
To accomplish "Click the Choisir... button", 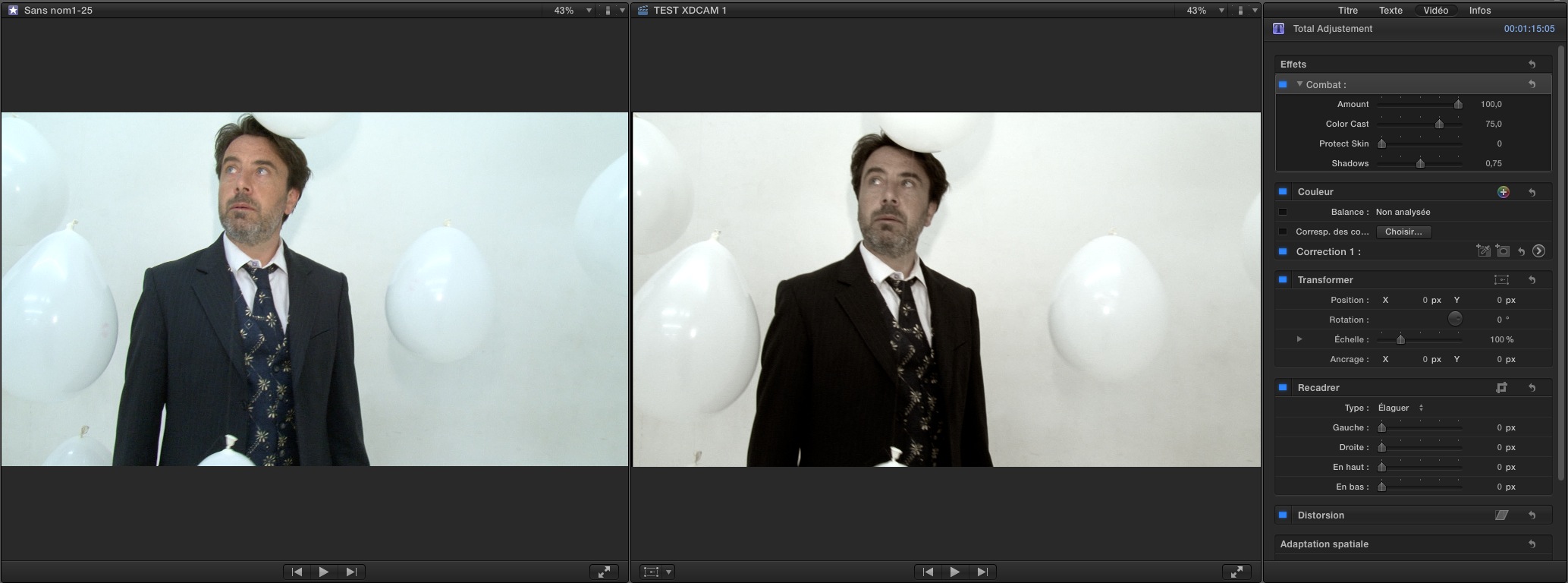I will 1403,232.
